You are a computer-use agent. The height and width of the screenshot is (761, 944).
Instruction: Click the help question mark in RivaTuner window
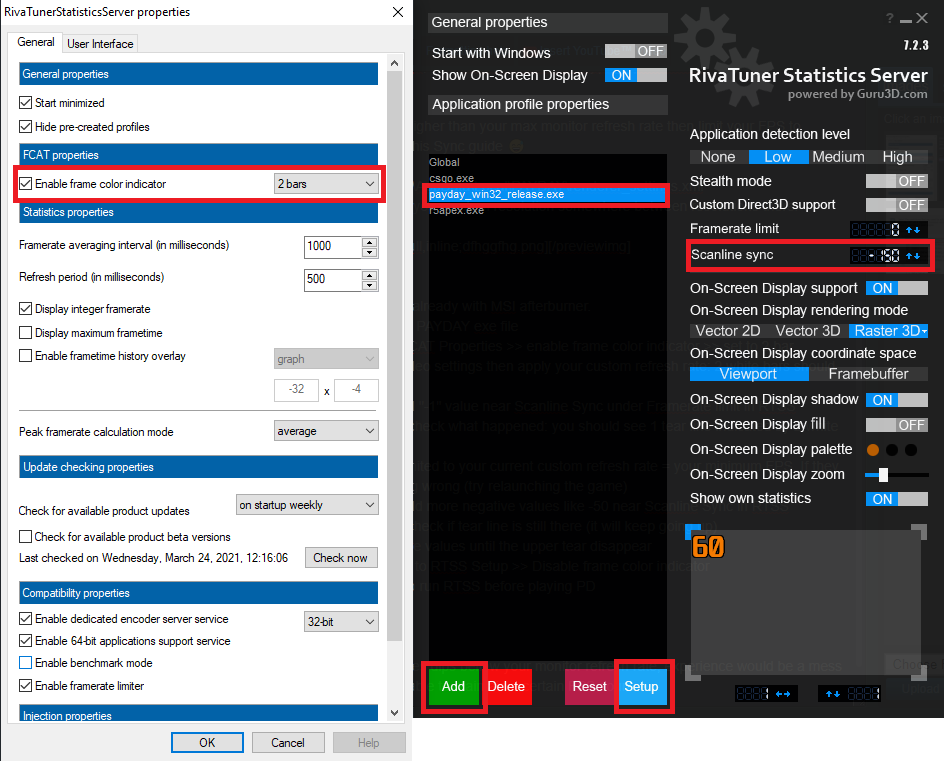pyautogui.click(x=889, y=19)
